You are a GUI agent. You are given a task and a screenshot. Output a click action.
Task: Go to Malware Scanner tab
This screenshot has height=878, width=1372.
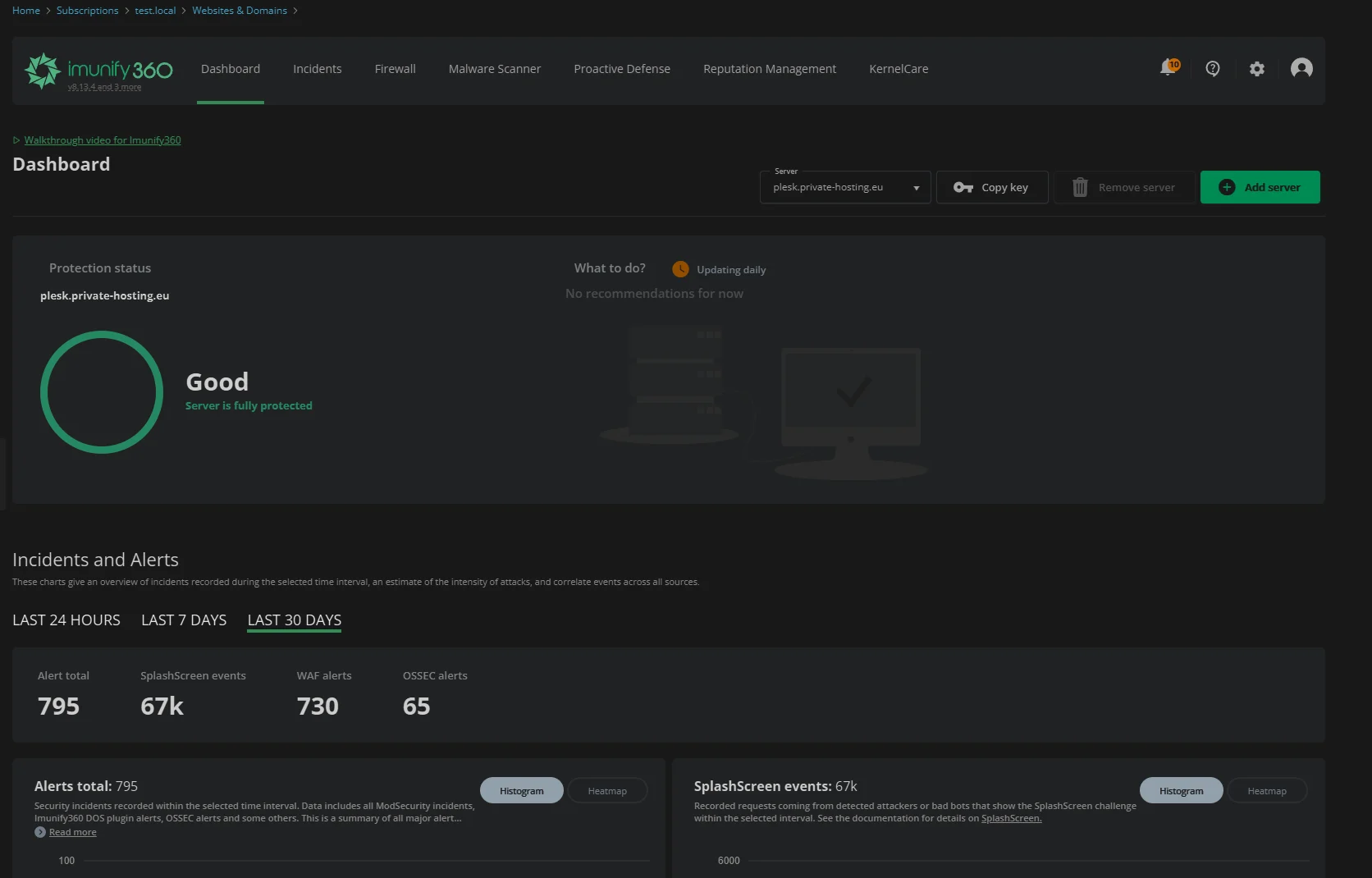point(495,69)
